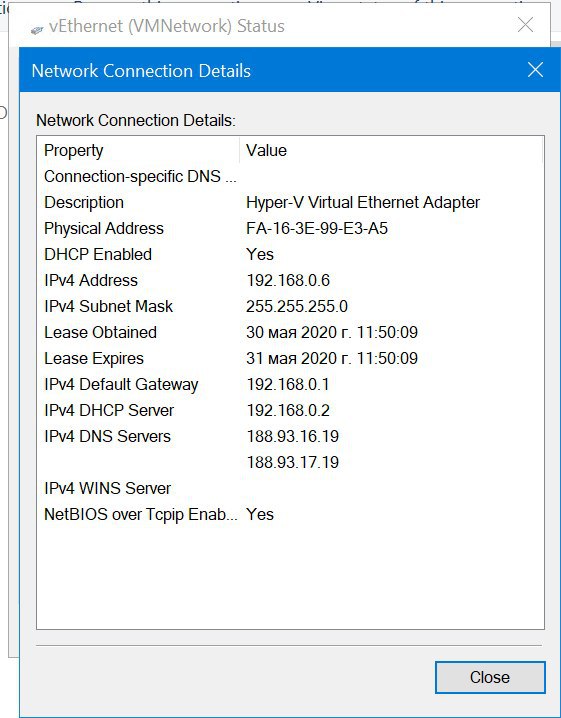The width and height of the screenshot is (561, 718).
Task: Close the Network Connection Details dialog
Action: pyautogui.click(x=535, y=70)
